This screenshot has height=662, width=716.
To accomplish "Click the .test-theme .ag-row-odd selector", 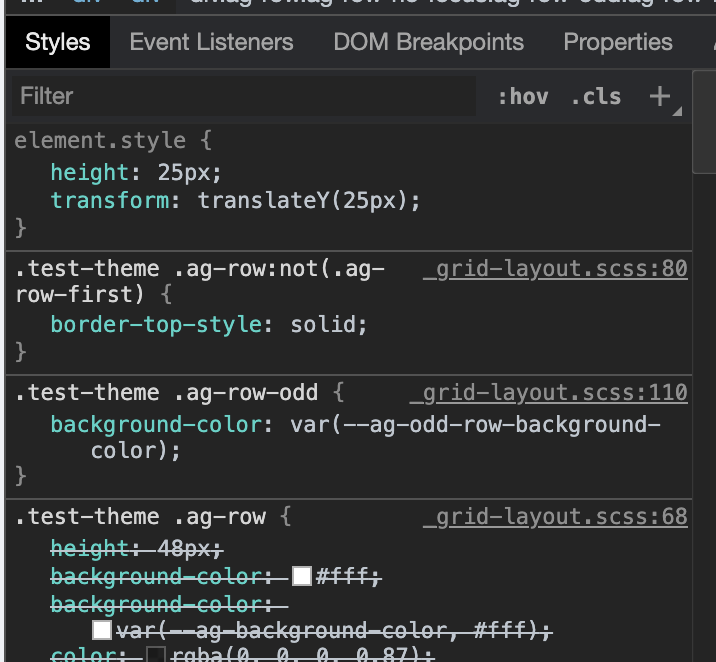I will pyautogui.click(x=166, y=393).
